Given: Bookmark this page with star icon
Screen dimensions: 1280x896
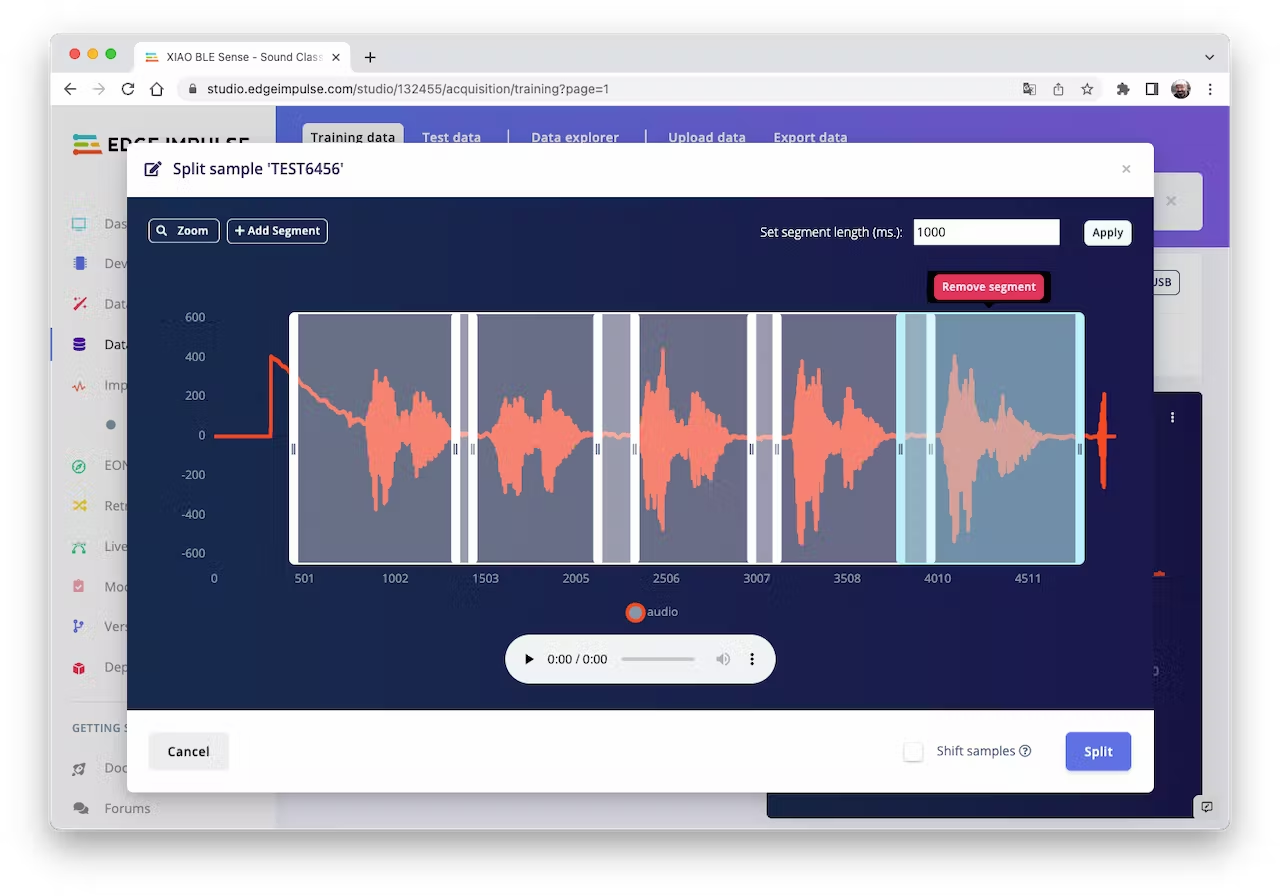Looking at the screenshot, I should [x=1087, y=89].
